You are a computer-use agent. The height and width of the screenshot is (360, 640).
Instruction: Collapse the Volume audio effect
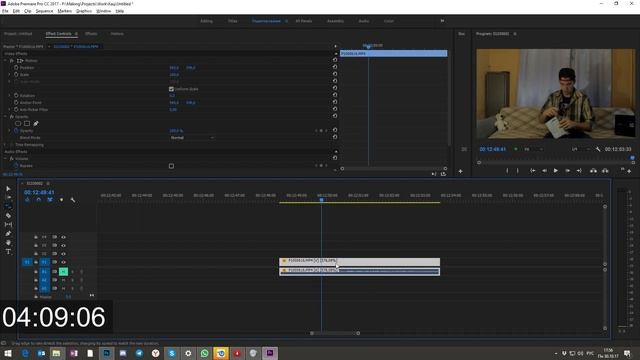point(5,158)
